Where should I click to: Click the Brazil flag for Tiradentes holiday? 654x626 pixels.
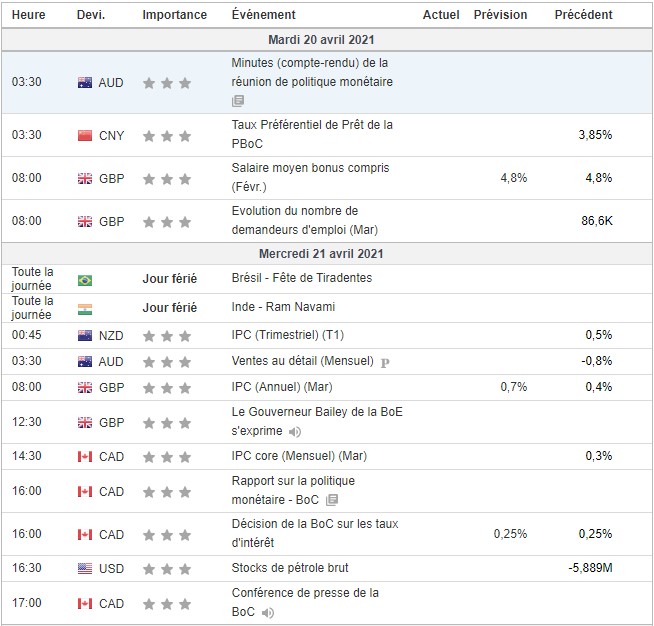85,281
